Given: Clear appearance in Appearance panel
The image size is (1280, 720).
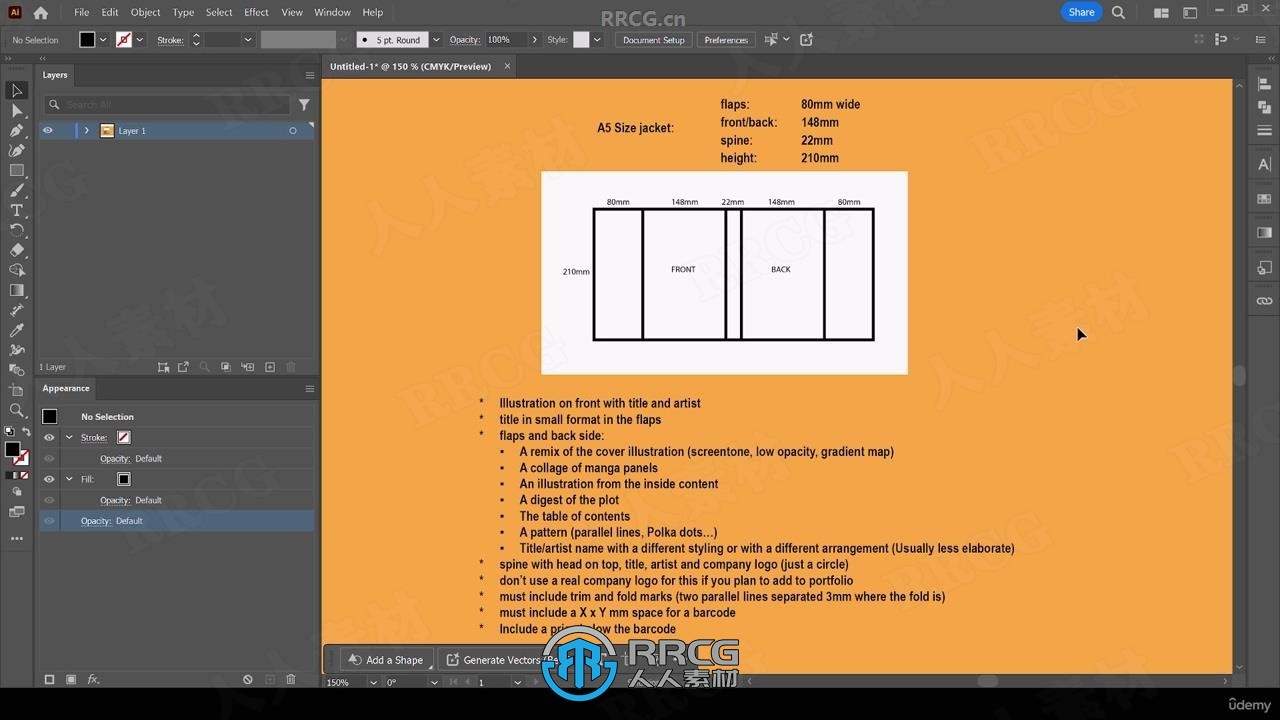Looking at the screenshot, I should 248,679.
